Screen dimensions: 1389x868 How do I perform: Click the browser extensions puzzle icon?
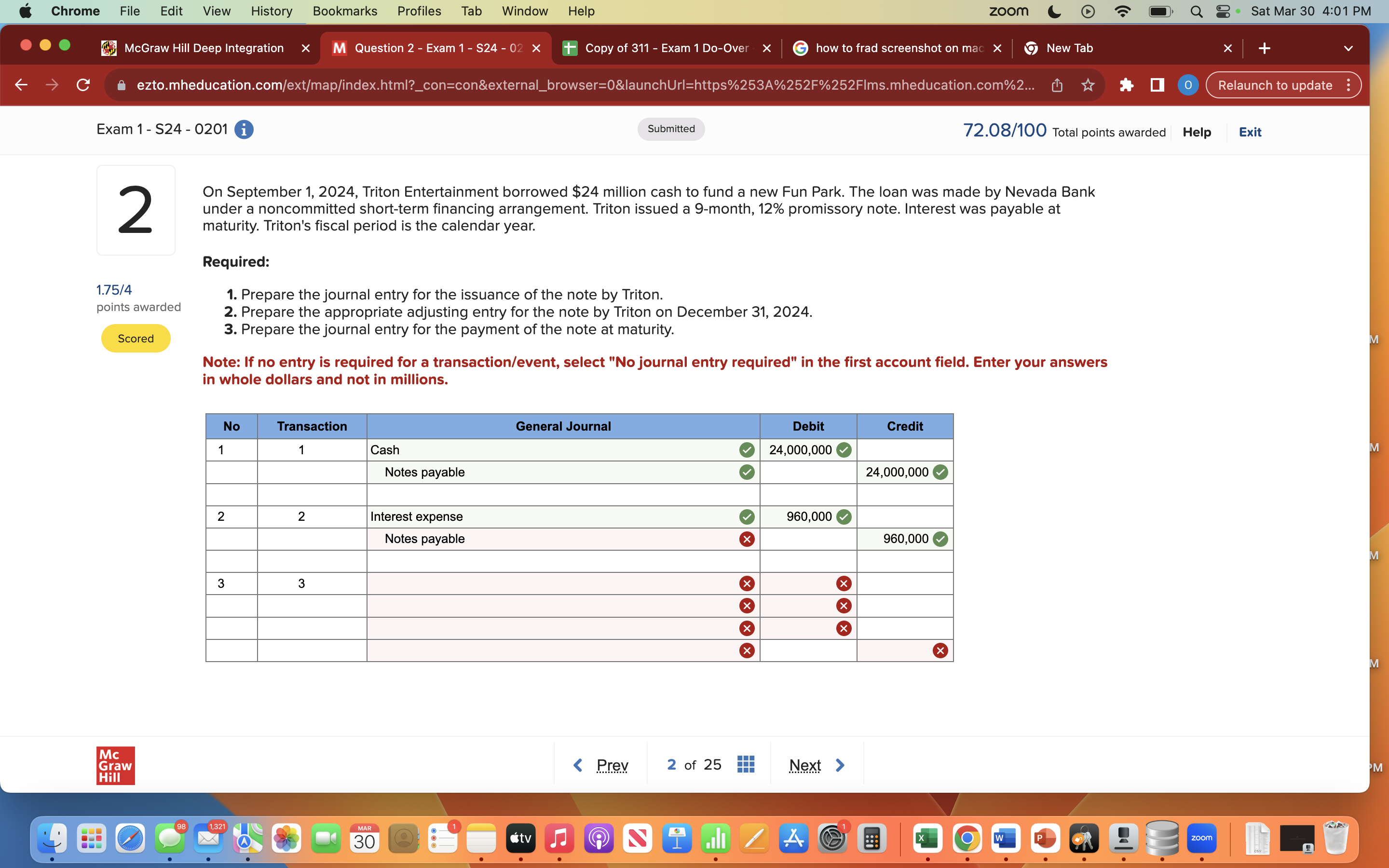(x=1127, y=85)
